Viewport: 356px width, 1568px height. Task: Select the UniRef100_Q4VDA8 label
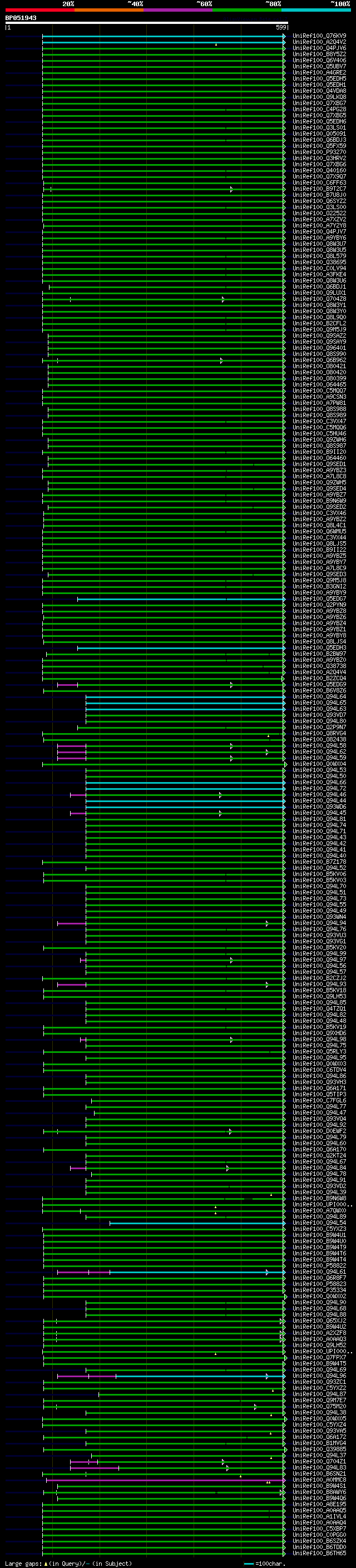(x=319, y=91)
